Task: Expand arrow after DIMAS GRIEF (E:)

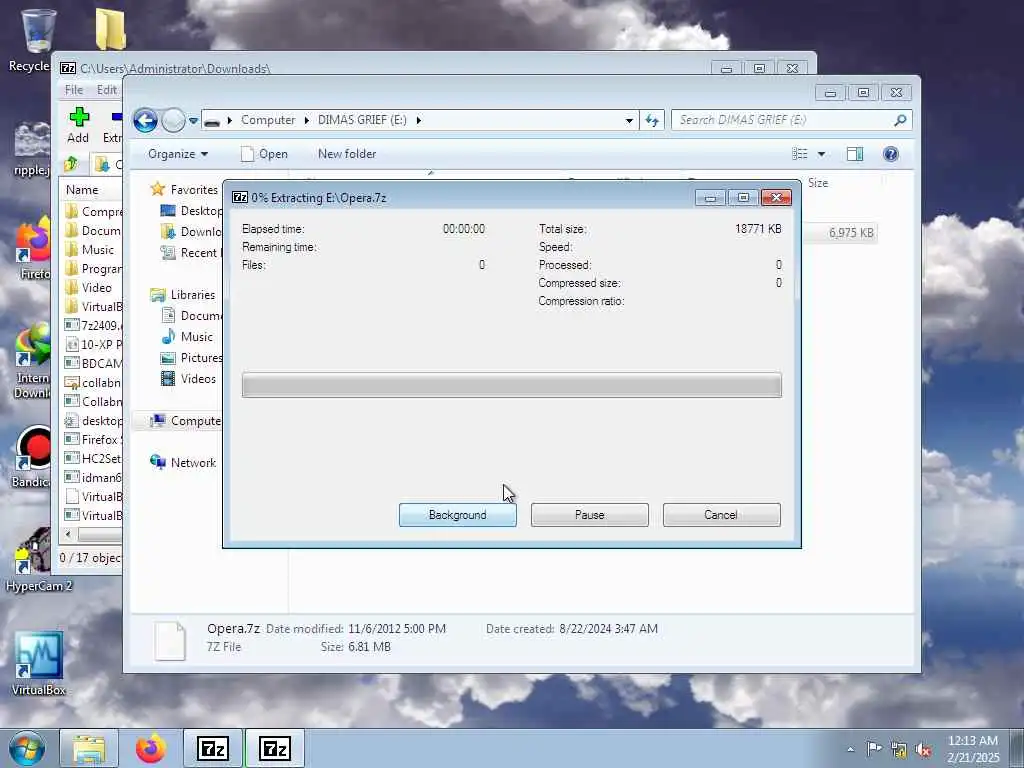Action: point(419,120)
